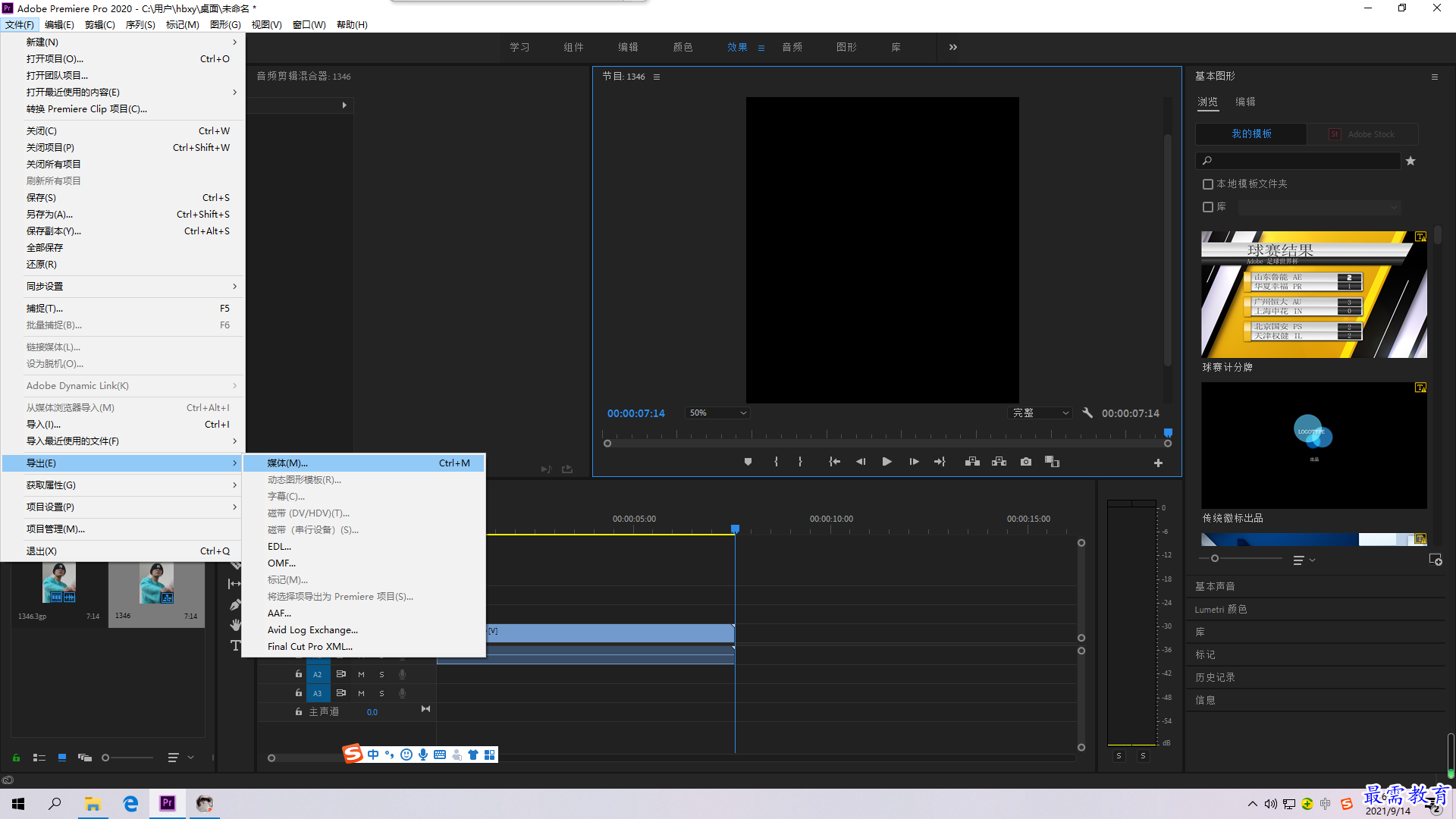Step forward one frame

pyautogui.click(x=914, y=462)
